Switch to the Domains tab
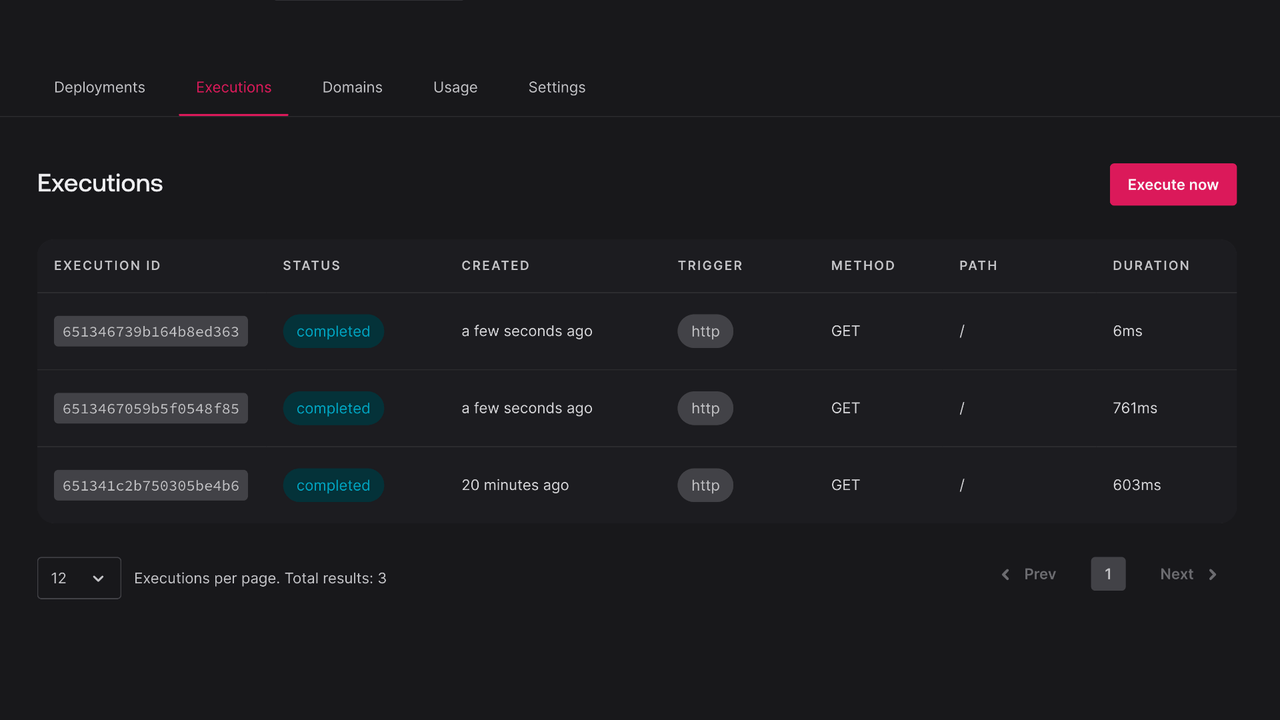The width and height of the screenshot is (1280, 720). click(352, 87)
